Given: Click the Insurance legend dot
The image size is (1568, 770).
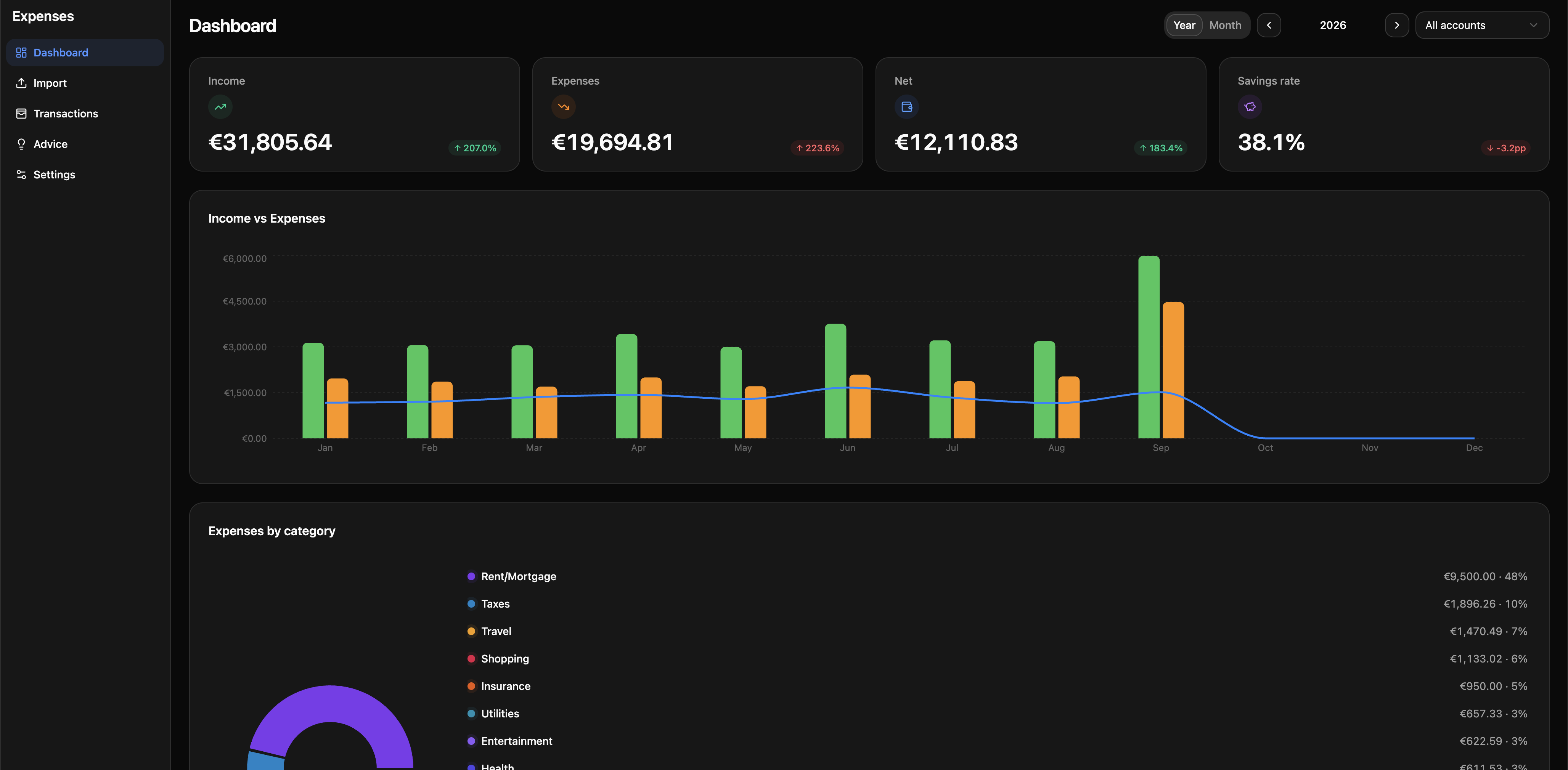Looking at the screenshot, I should 471,686.
